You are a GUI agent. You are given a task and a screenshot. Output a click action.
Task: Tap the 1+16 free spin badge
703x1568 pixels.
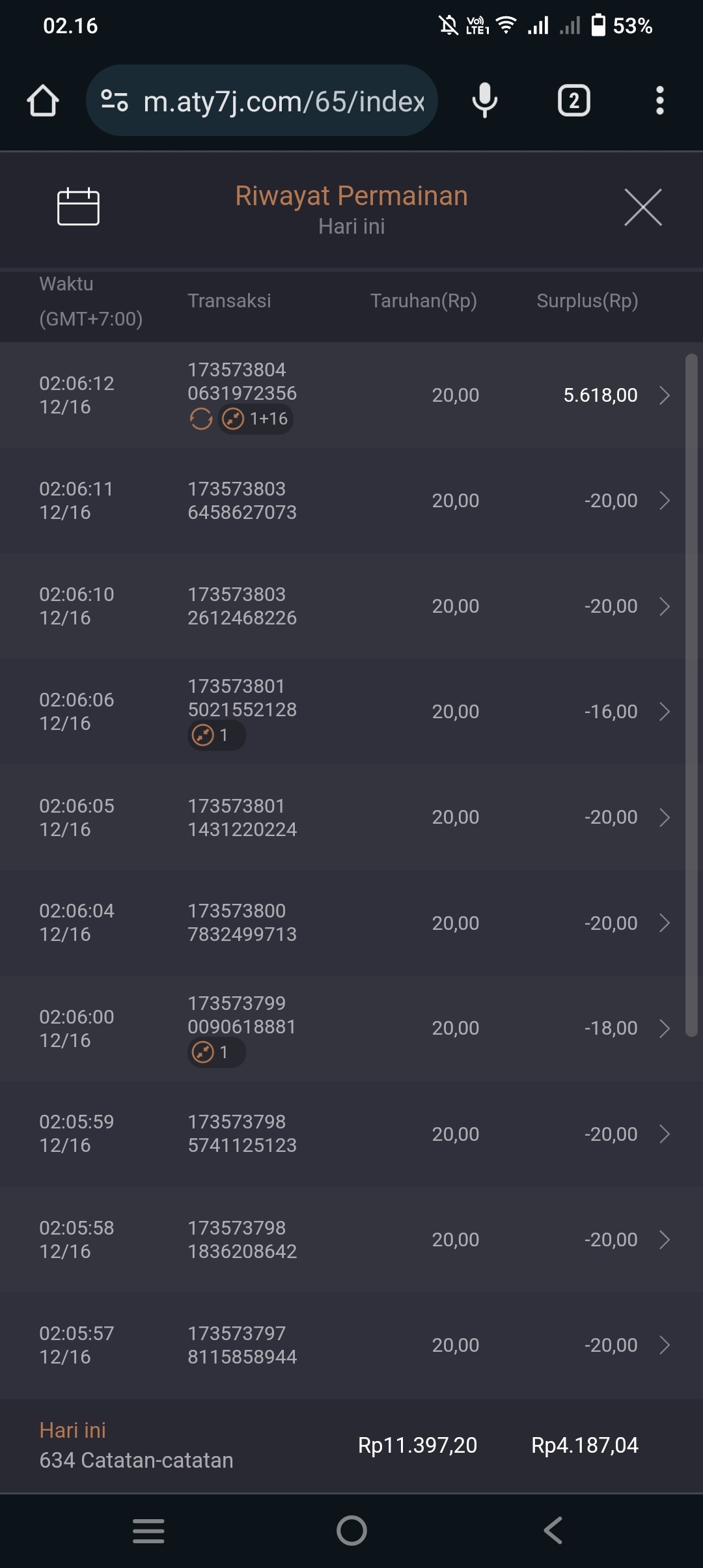tap(256, 419)
